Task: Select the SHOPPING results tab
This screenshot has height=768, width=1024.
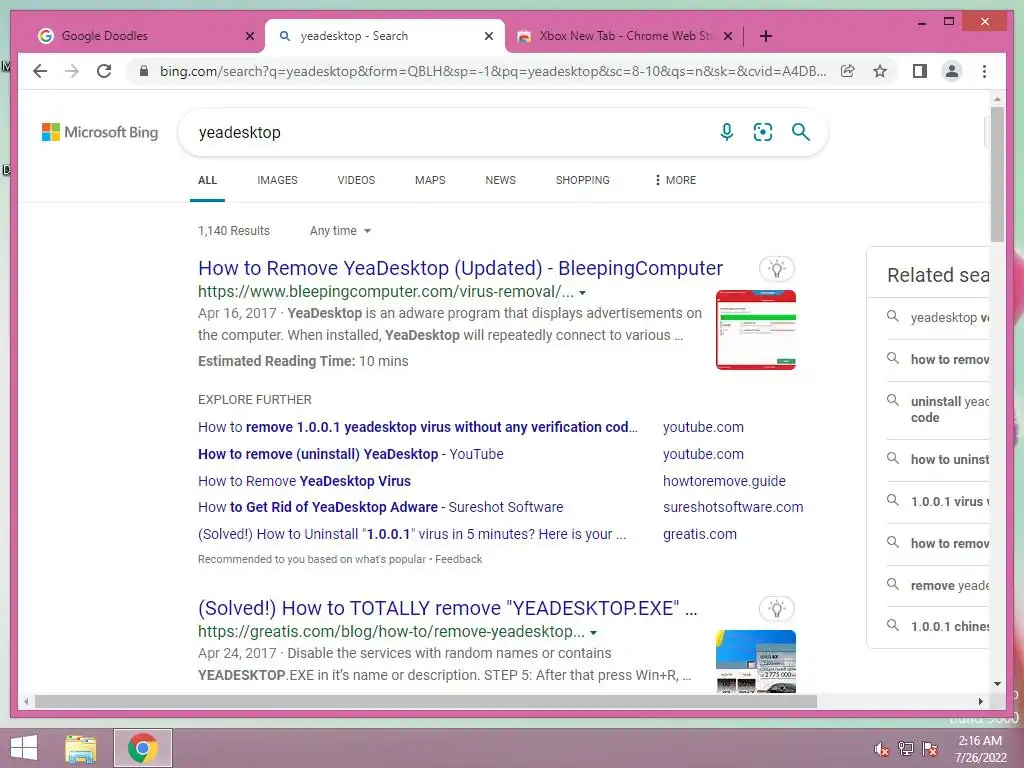Action: (583, 180)
